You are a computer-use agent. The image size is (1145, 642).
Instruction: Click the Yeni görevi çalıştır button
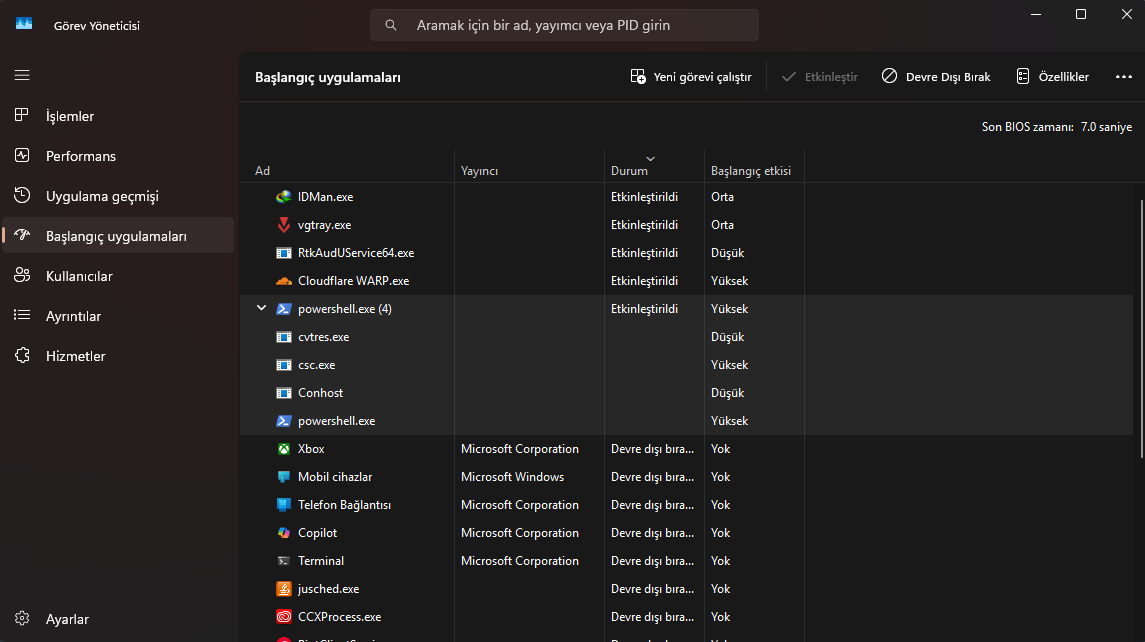tap(691, 77)
